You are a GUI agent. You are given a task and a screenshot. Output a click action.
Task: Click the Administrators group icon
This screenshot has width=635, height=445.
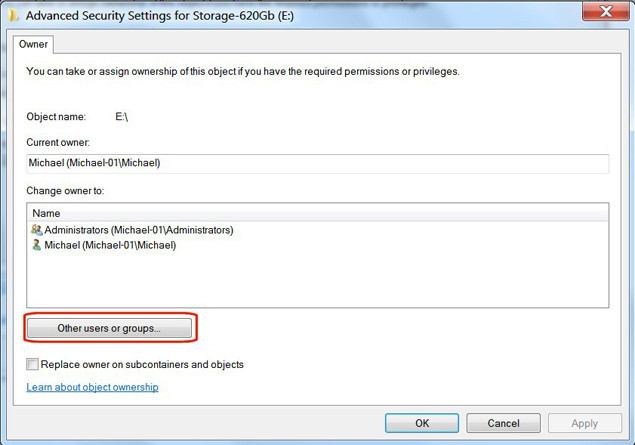37,230
